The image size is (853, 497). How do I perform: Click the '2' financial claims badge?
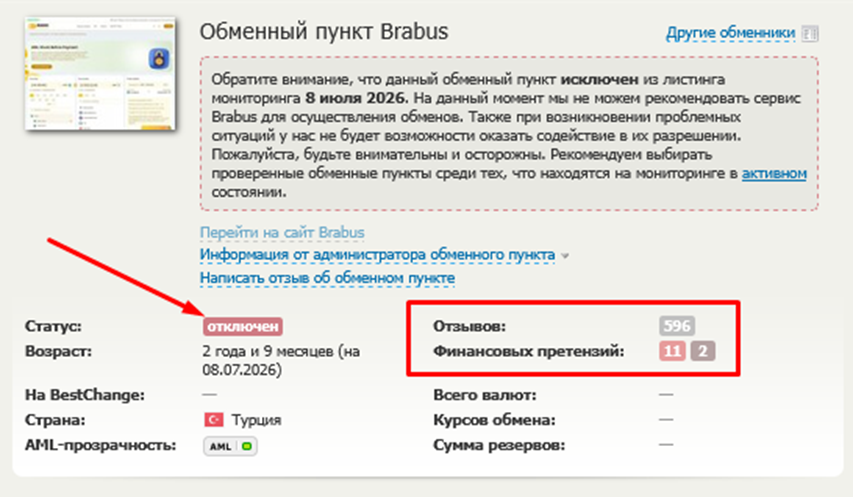click(x=703, y=351)
